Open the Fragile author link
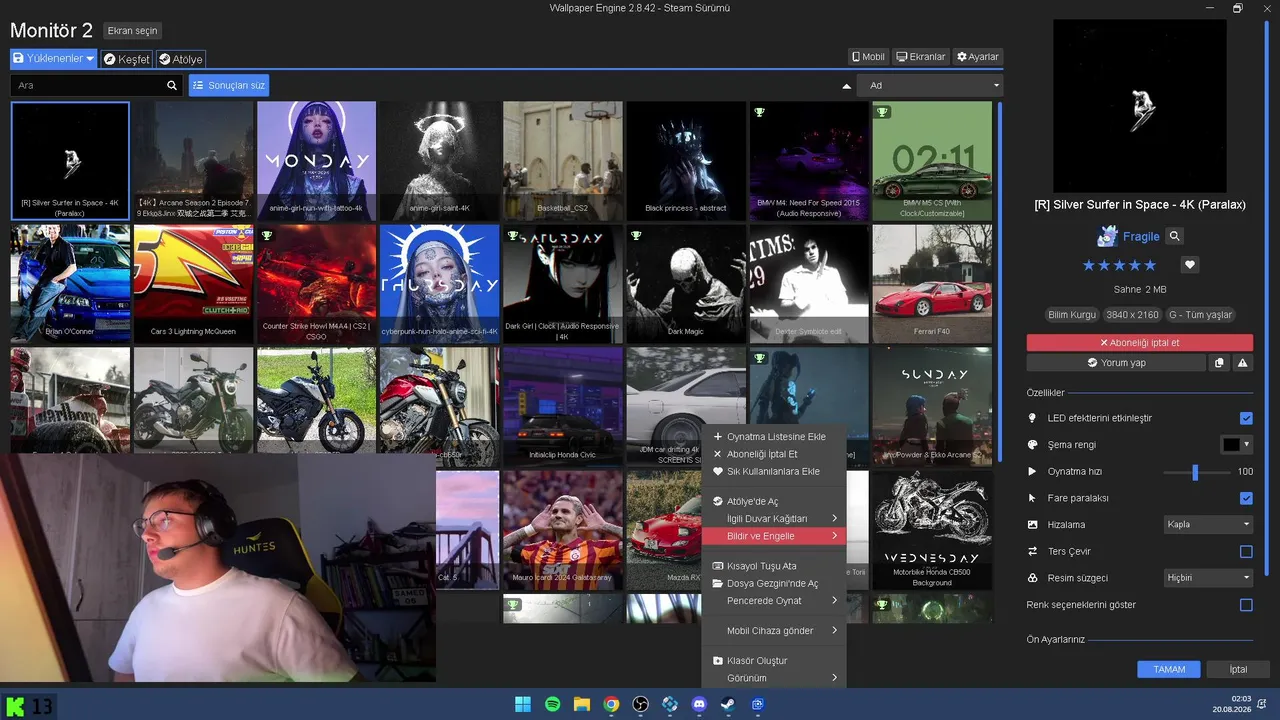 [x=1141, y=236]
